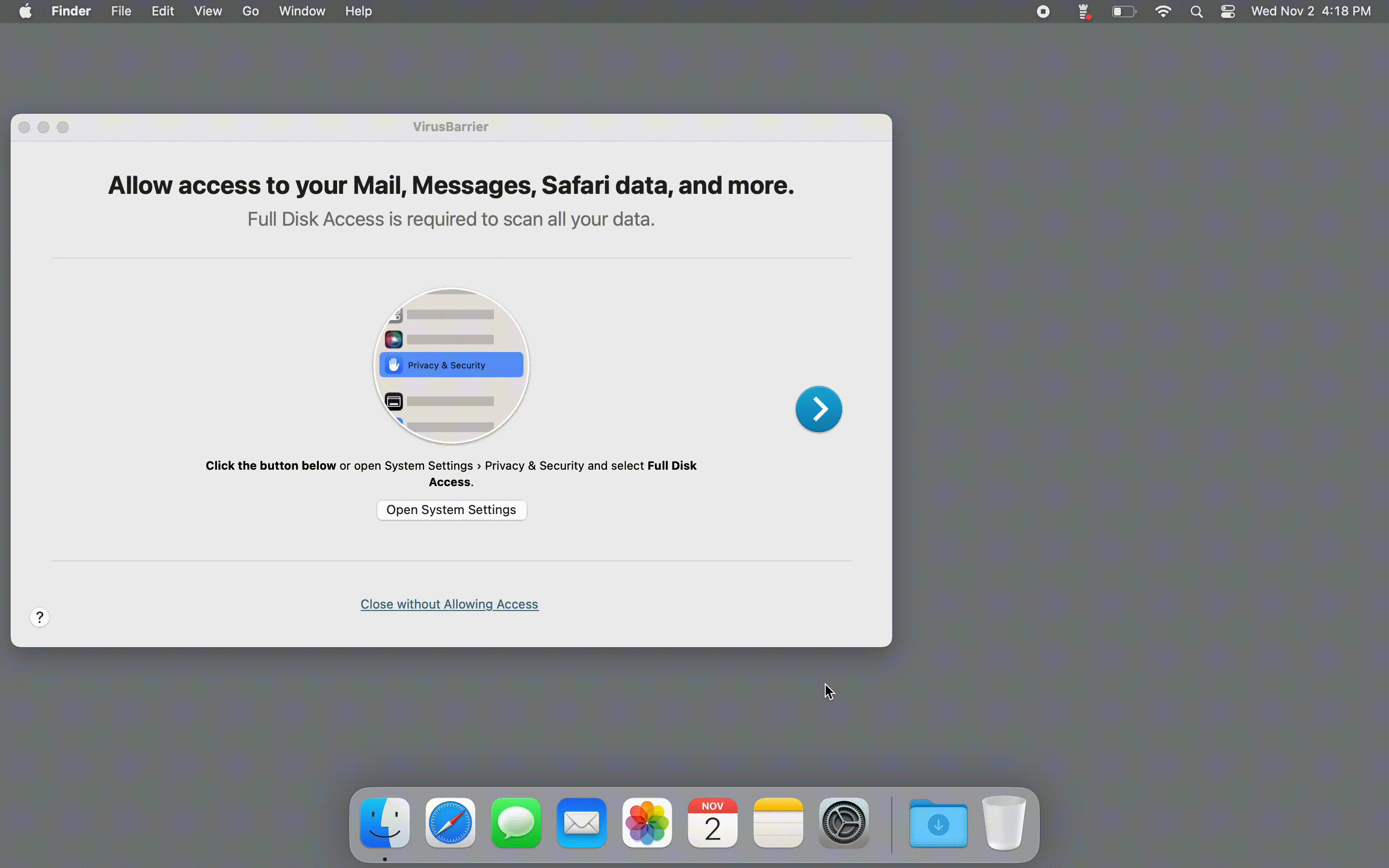The width and height of the screenshot is (1389, 868).
Task: Open the Go menu
Action: pyautogui.click(x=250, y=11)
